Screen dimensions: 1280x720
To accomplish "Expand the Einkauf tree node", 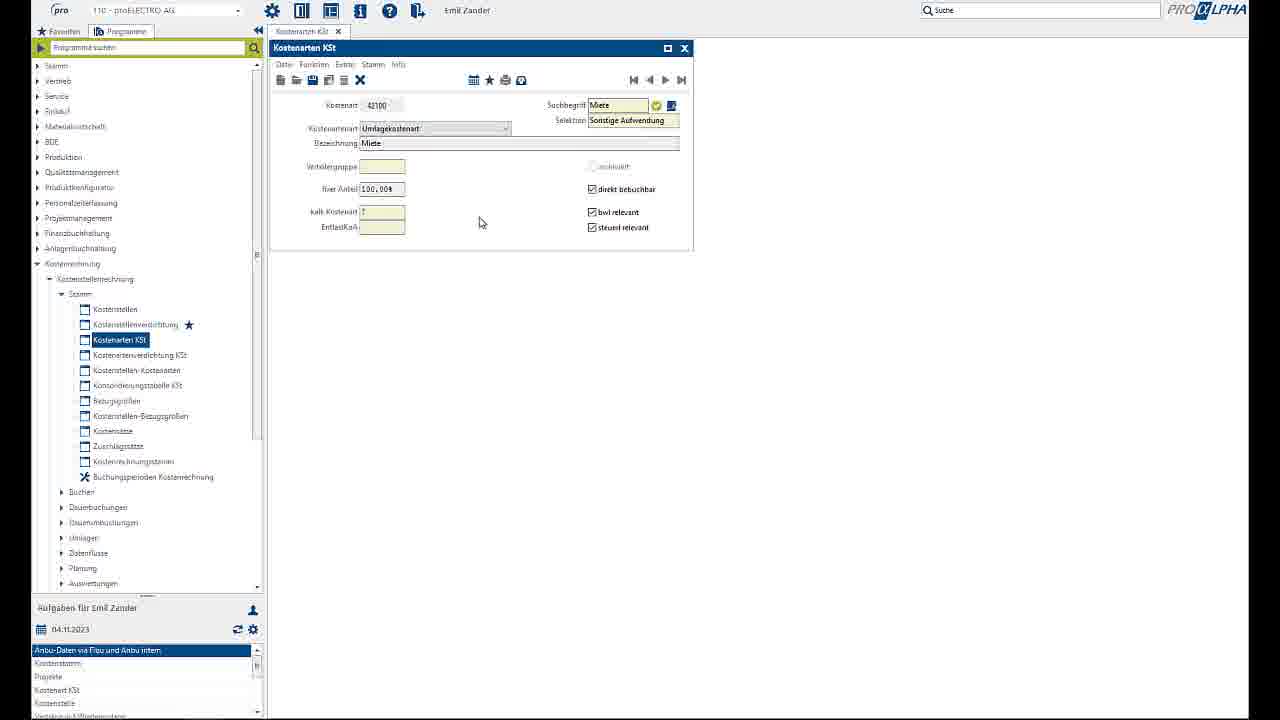I will pos(38,111).
